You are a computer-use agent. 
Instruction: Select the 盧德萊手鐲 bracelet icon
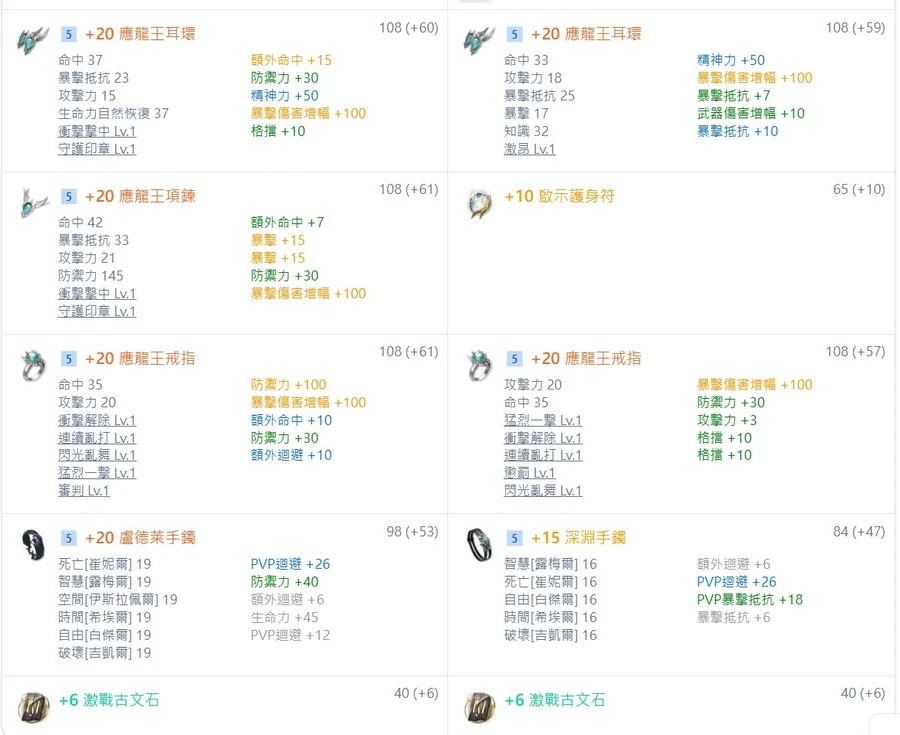34,544
